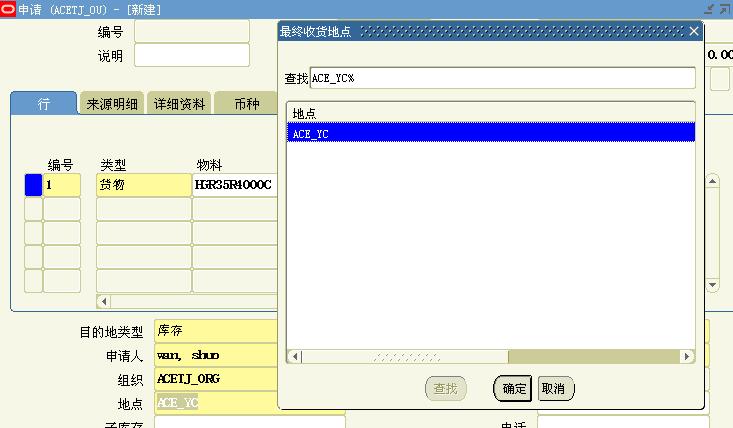Click left arrow of lines horizontal scrollbar

(103, 301)
